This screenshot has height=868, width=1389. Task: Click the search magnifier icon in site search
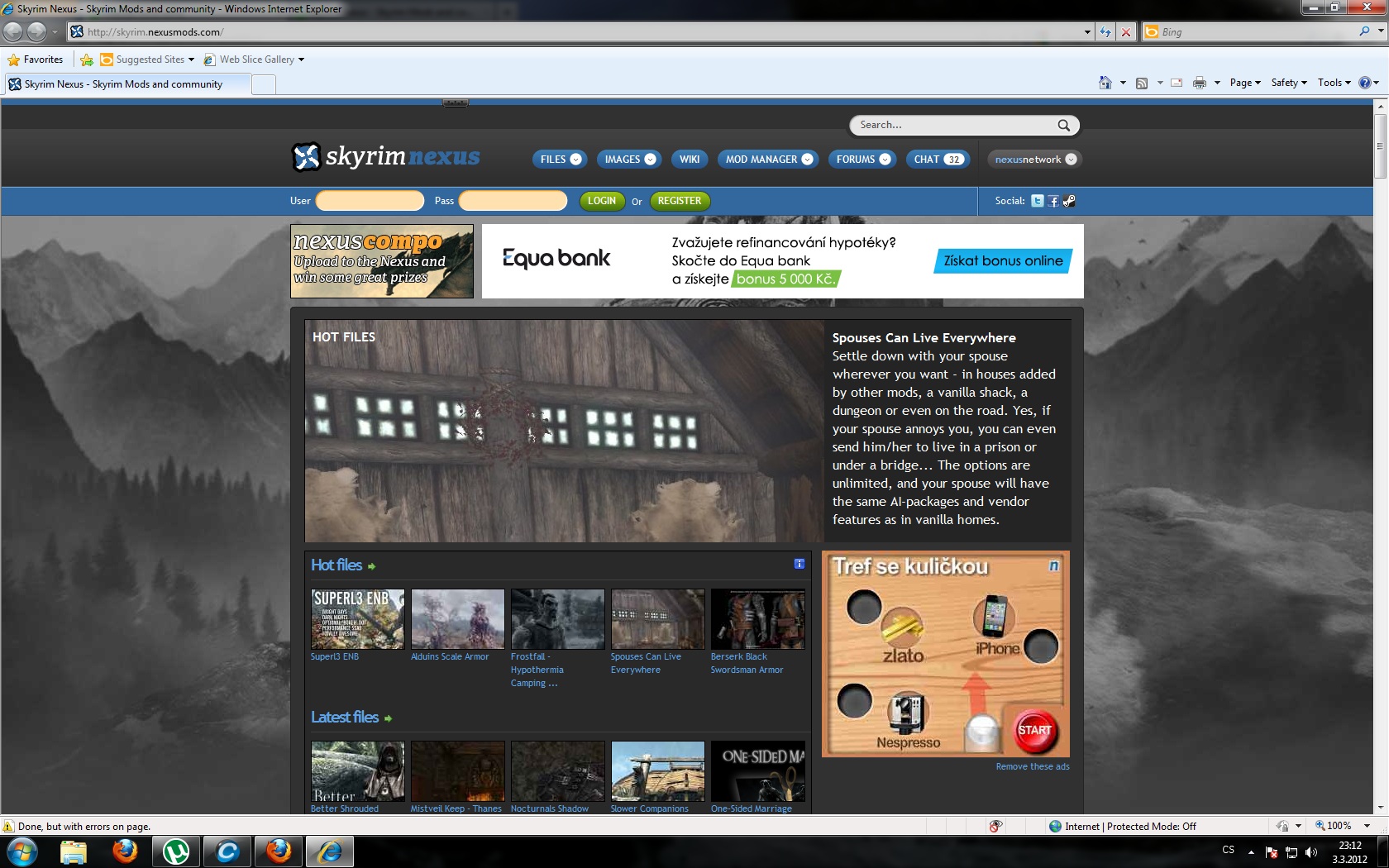[x=1064, y=125]
